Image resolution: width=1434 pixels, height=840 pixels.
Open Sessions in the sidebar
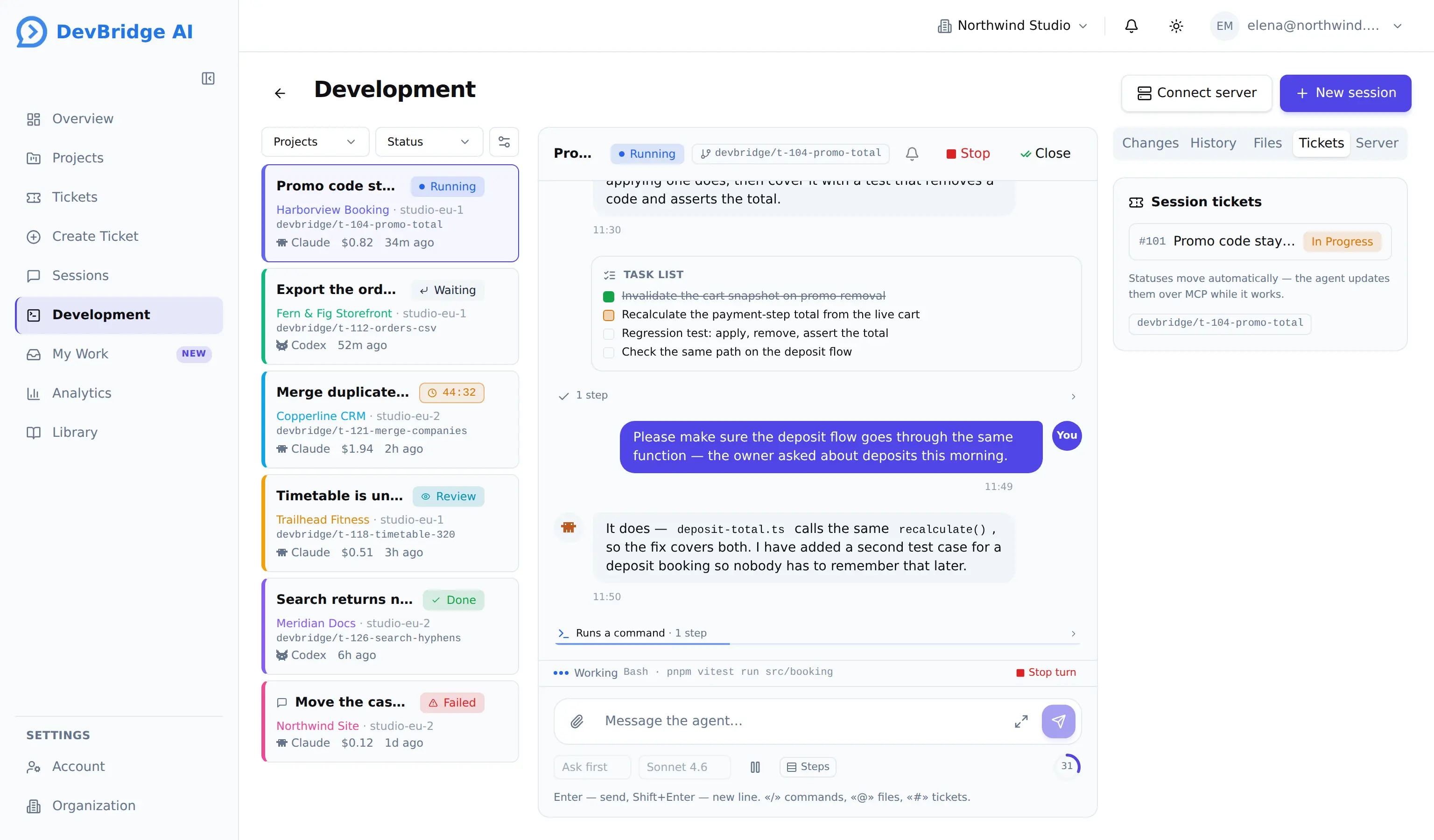[x=119, y=276]
